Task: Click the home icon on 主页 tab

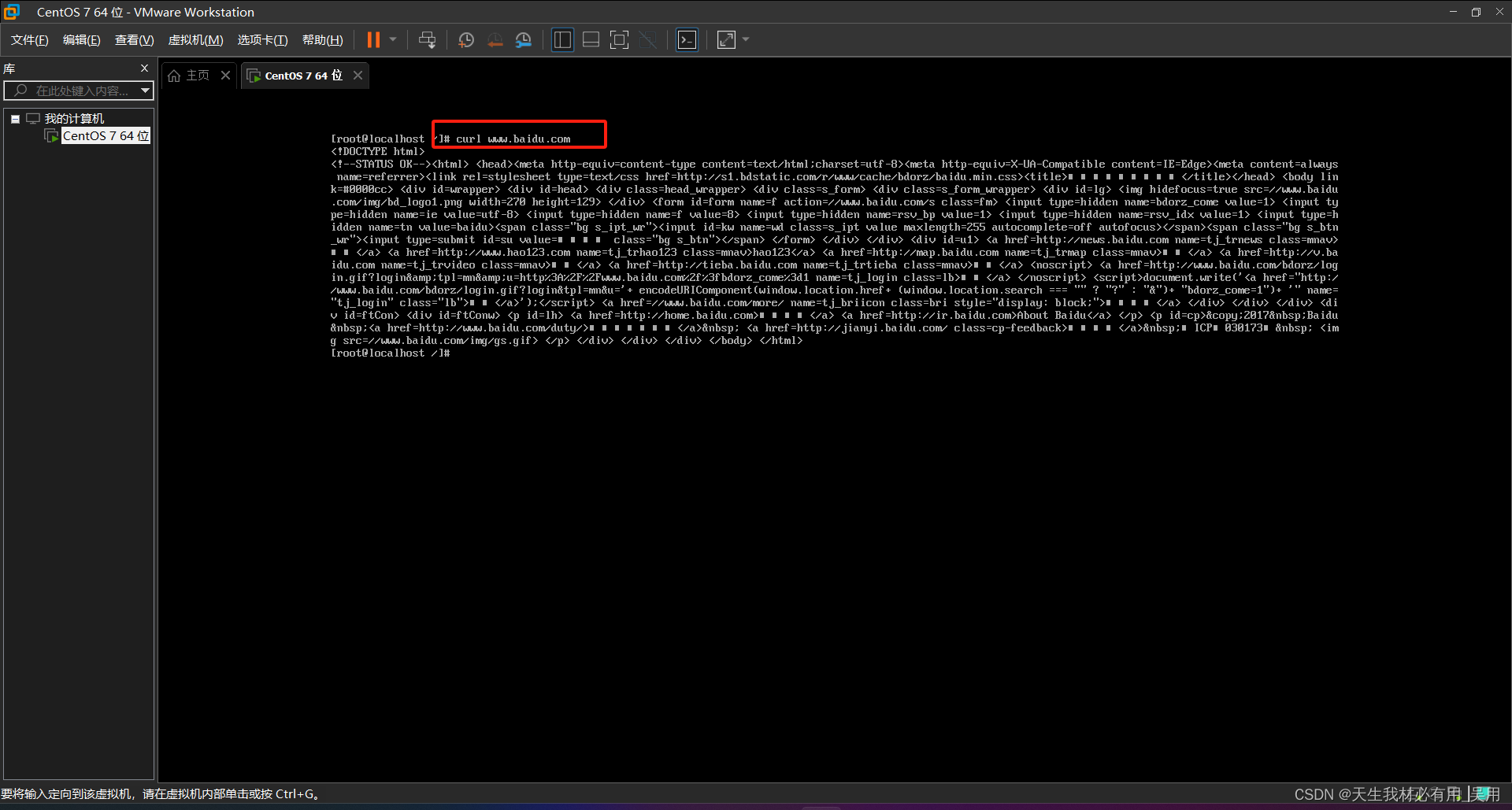Action: [174, 76]
